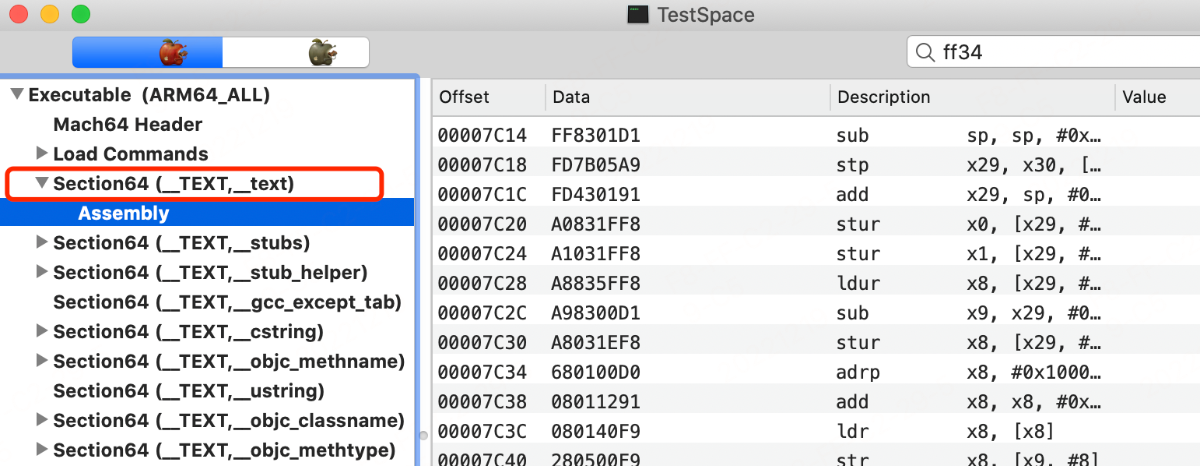Select the Mach64 Header item

[127, 125]
